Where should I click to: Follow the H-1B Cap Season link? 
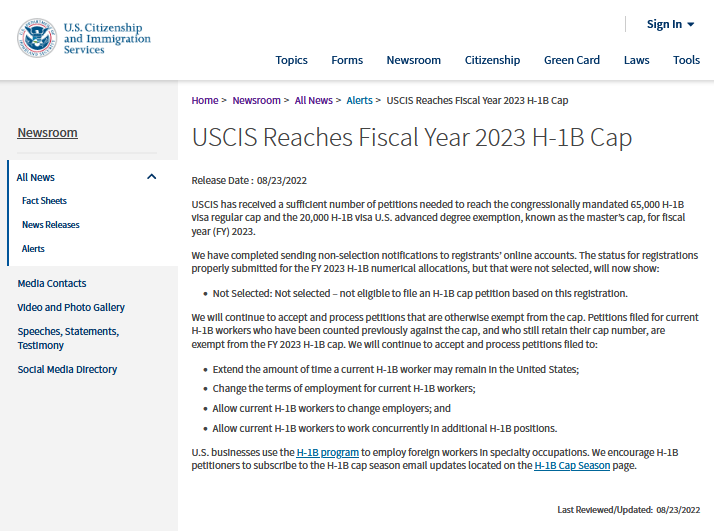(572, 466)
